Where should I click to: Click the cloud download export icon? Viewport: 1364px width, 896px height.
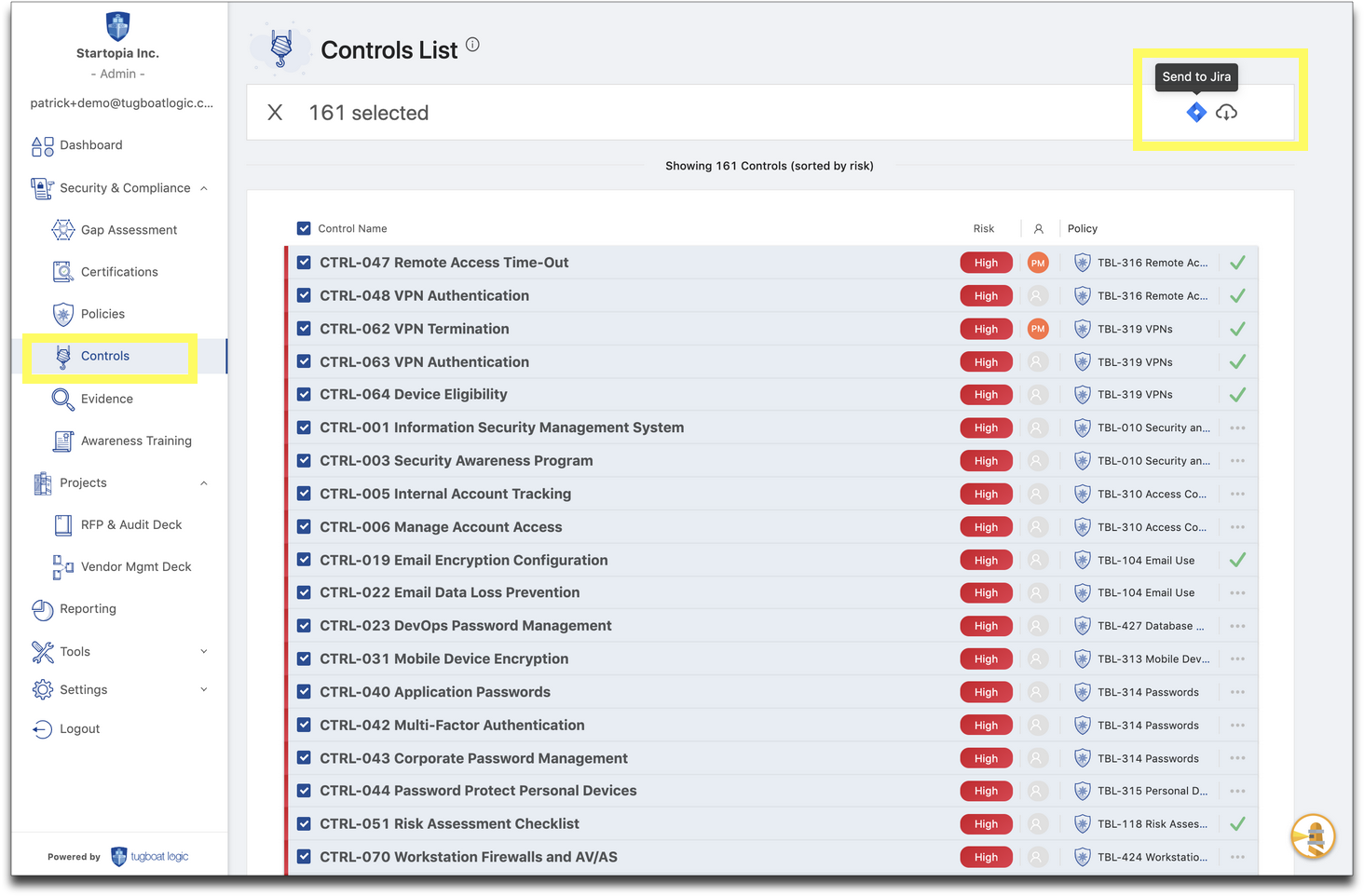1226,113
